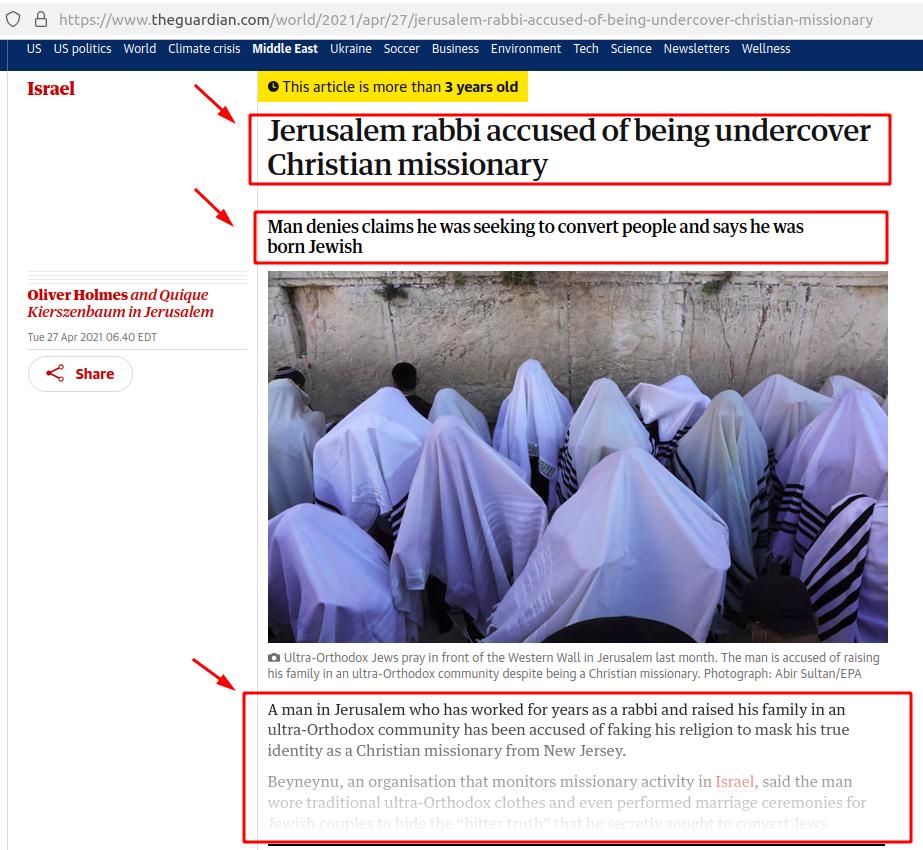
Task: Open the Middle East section
Action: coord(285,49)
